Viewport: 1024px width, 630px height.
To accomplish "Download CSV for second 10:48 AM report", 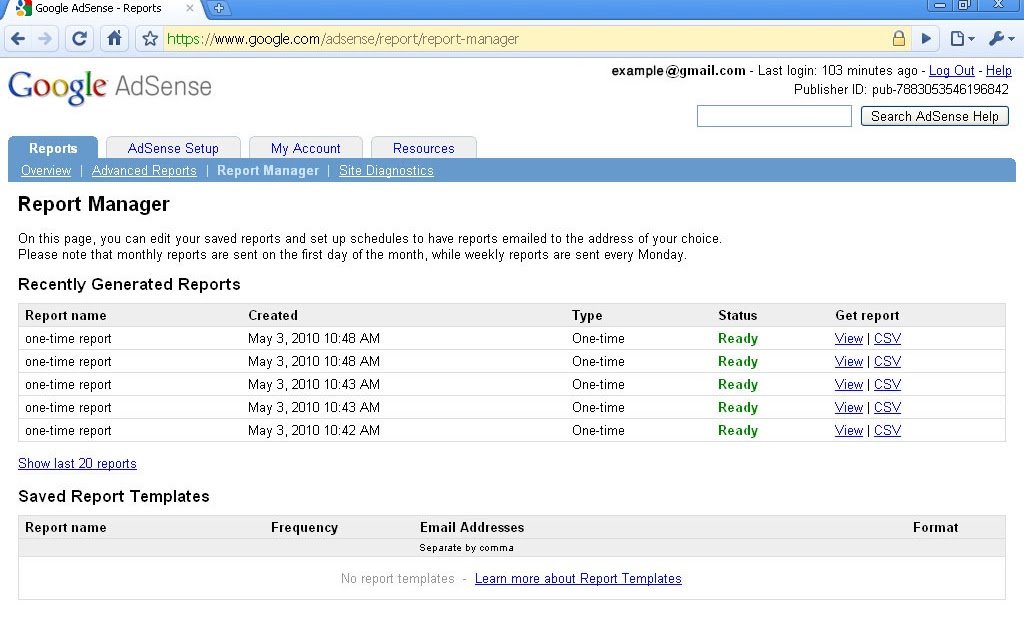I will [888, 361].
